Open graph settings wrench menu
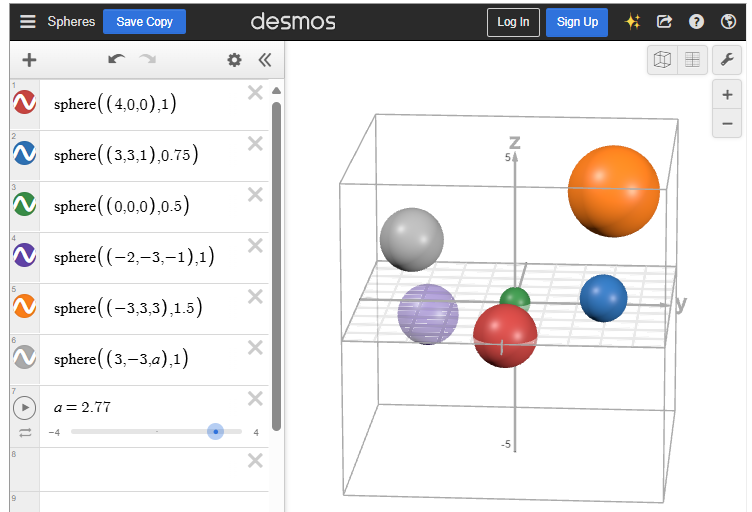The width and height of the screenshot is (752, 512). [x=727, y=59]
